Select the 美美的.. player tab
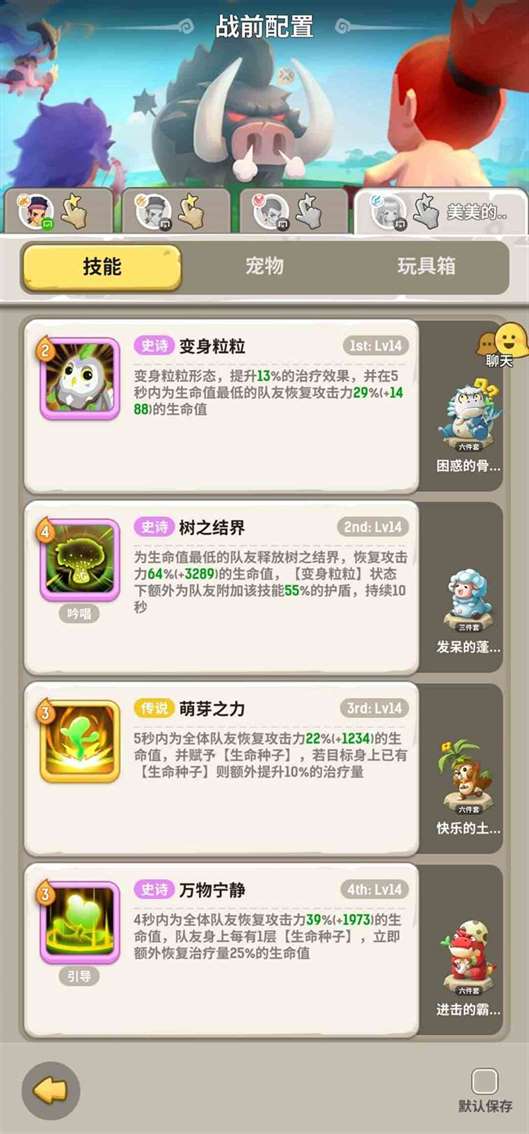 (440, 210)
